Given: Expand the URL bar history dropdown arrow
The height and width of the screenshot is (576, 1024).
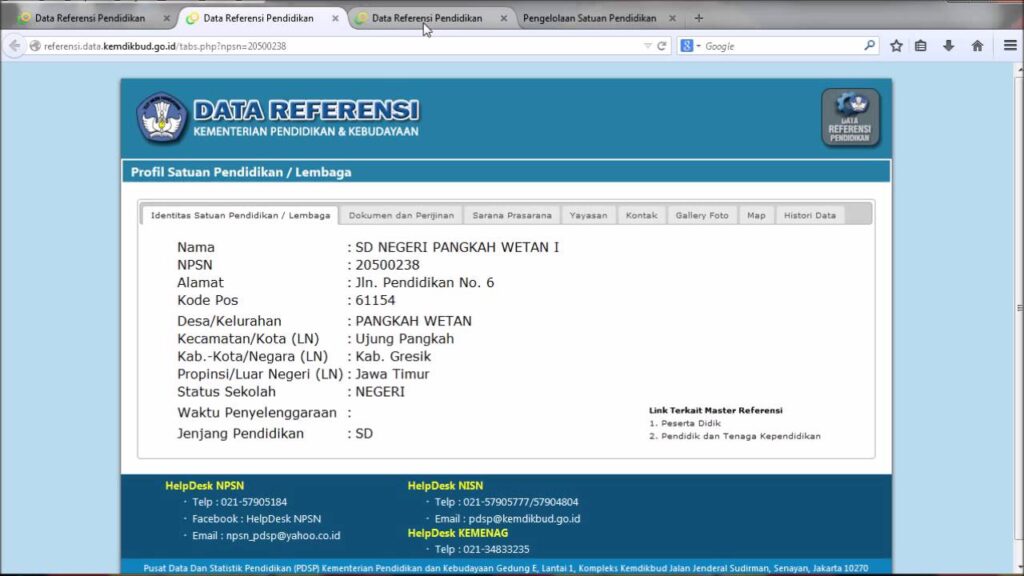Looking at the screenshot, I should [x=647, y=46].
